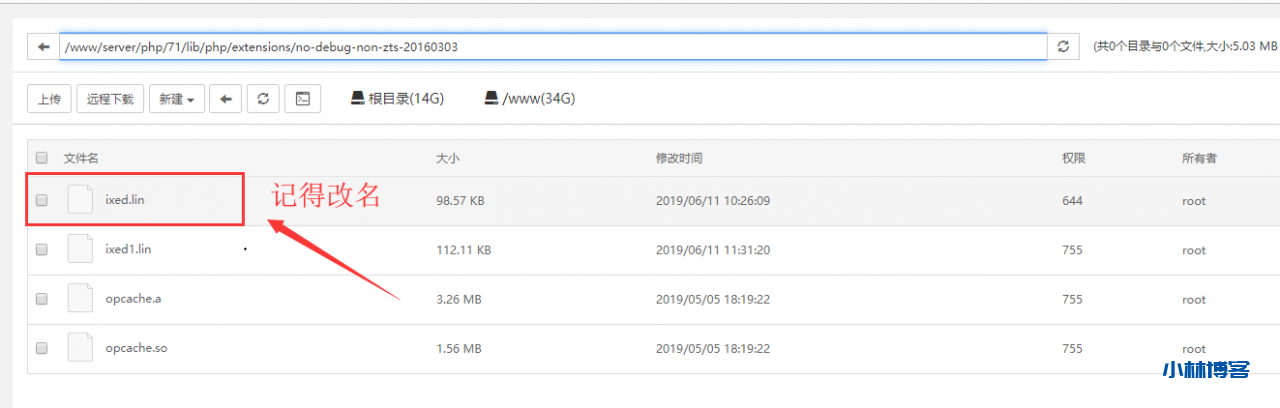This screenshot has width=1280, height=408.
Task: Click the 远程下载 remote download button
Action: 110,99
